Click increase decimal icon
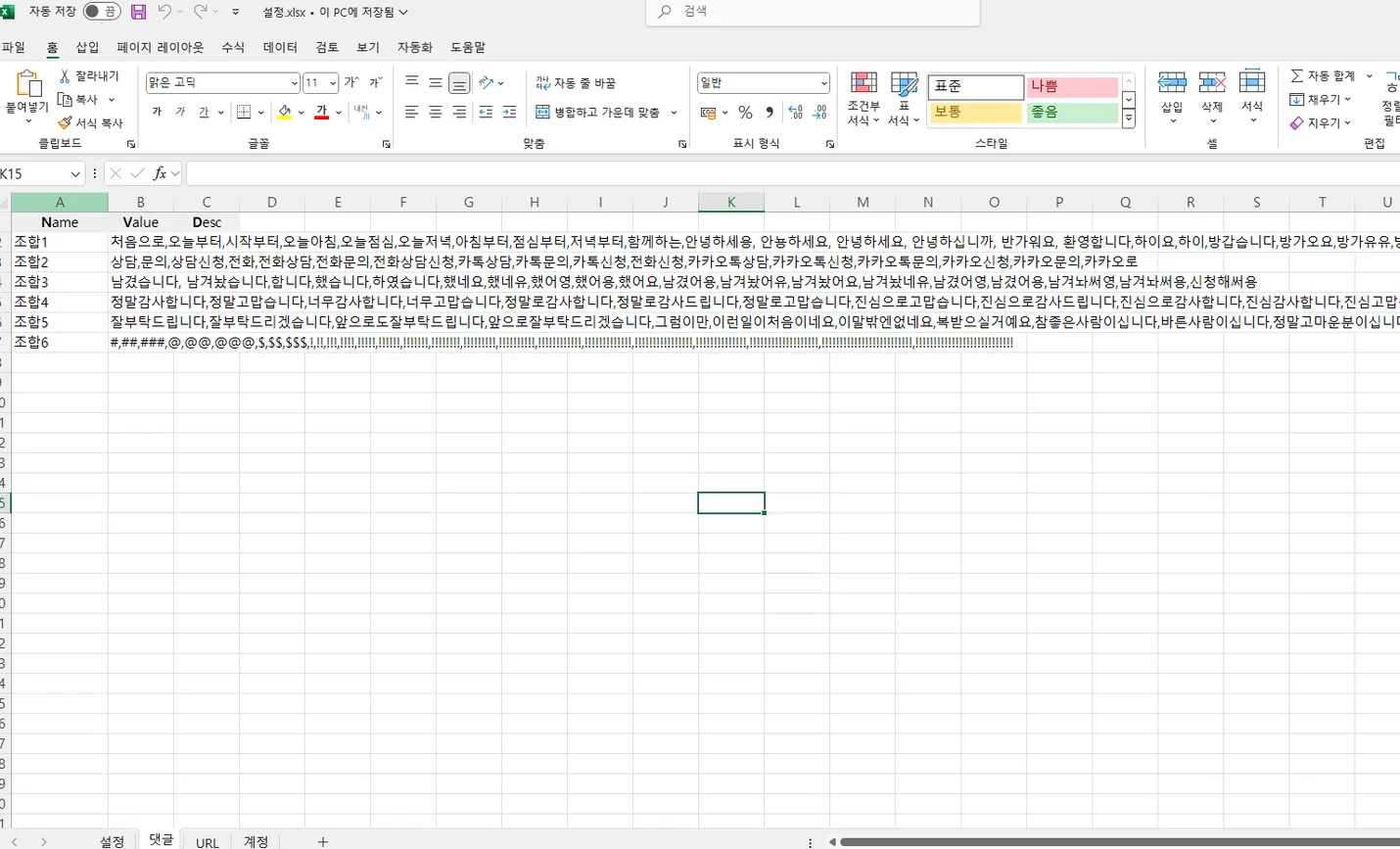Viewport: 1400px width, 849px height. [x=796, y=113]
